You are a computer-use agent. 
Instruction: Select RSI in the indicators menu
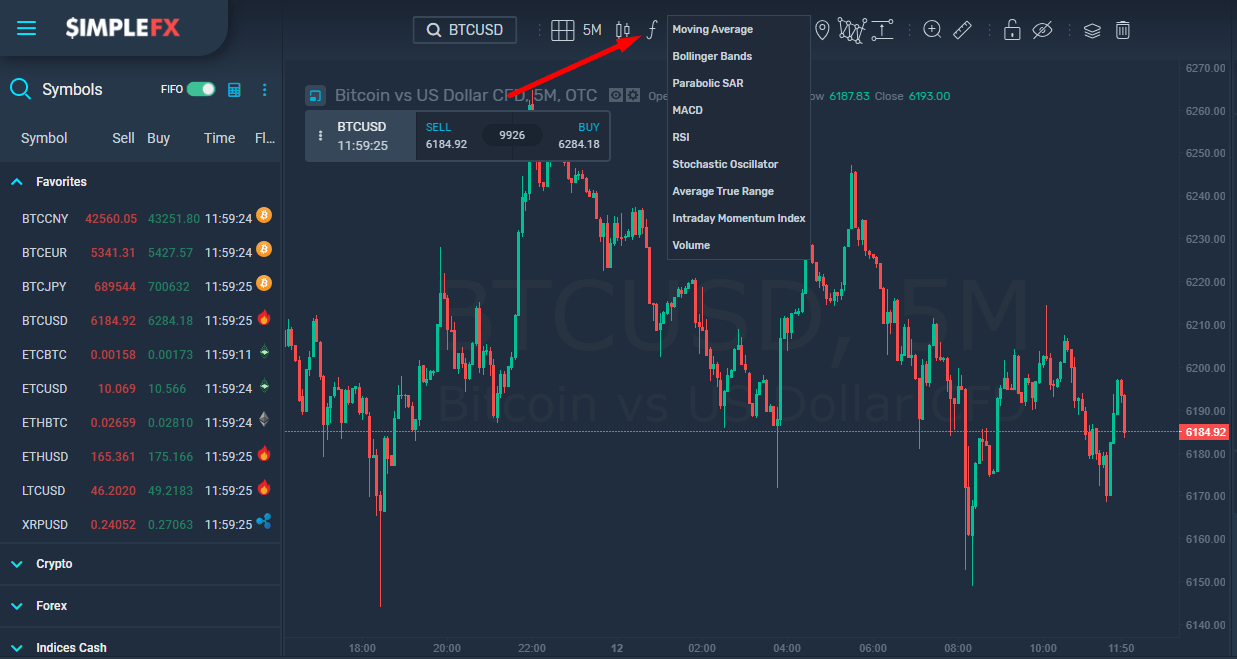pos(681,137)
